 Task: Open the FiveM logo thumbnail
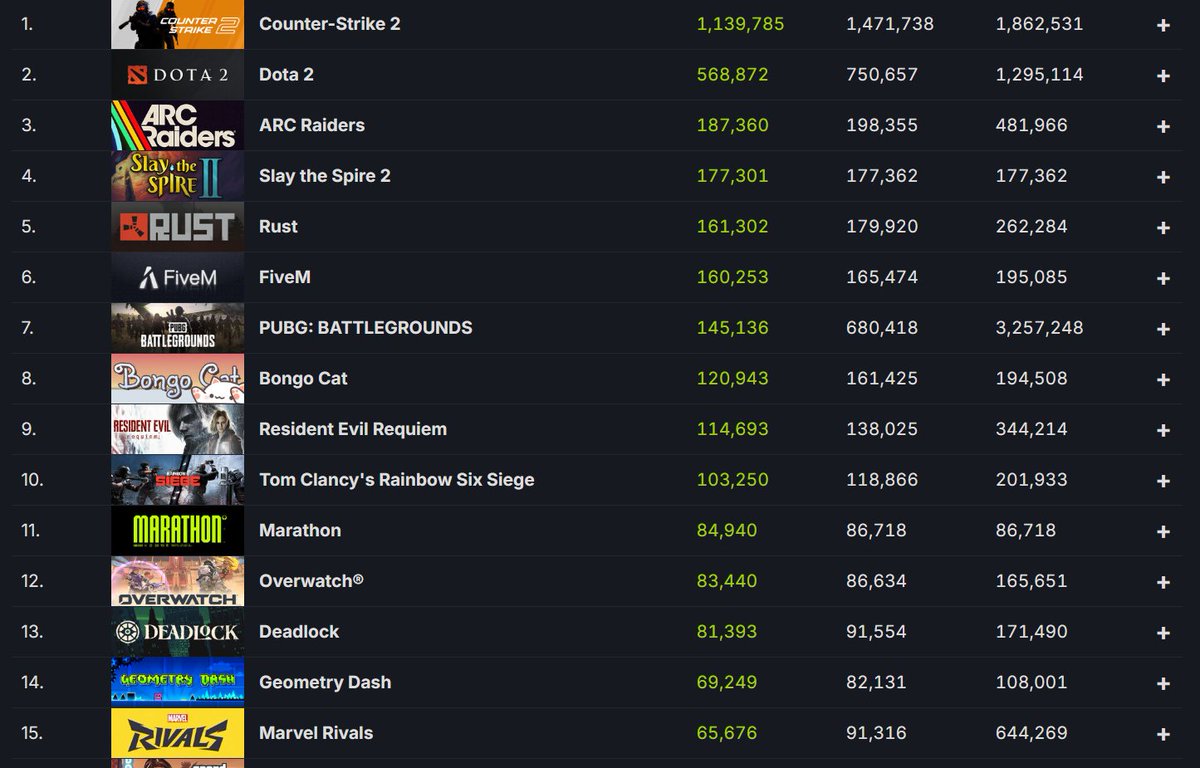177,277
